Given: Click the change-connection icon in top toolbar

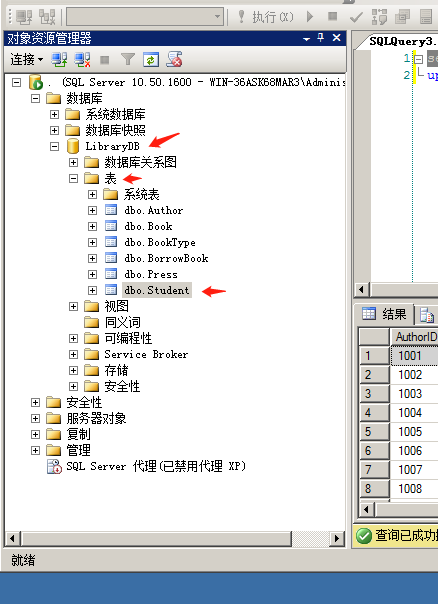Looking at the screenshot, I should pyautogui.click(x=47, y=17).
